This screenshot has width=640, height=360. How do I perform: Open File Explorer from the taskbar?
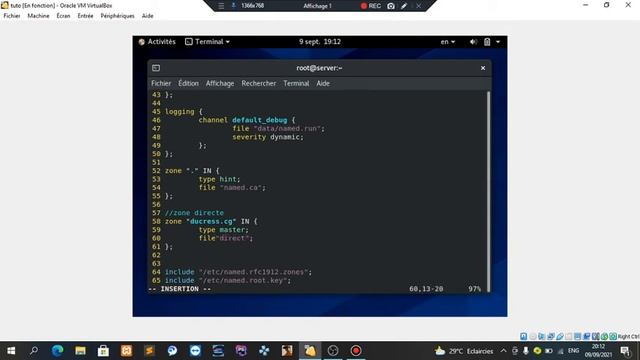[80, 351]
